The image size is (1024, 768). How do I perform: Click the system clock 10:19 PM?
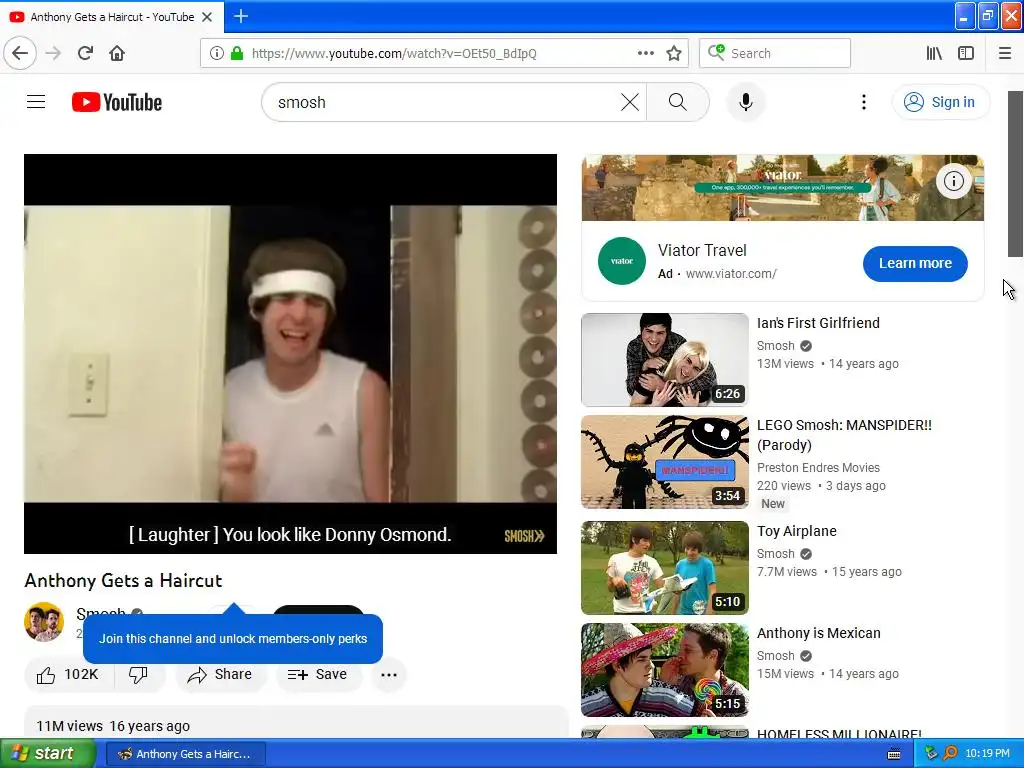pyautogui.click(x=987, y=754)
